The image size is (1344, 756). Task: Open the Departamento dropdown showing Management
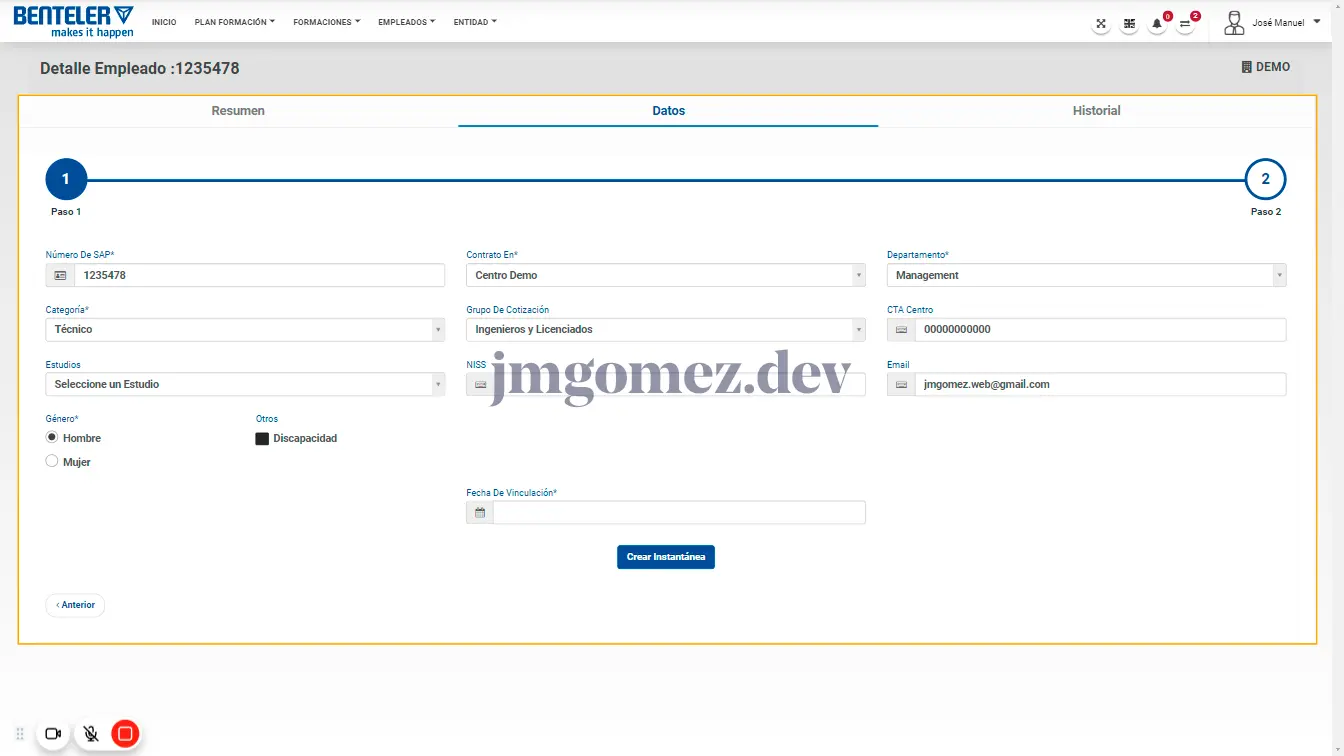[1086, 275]
